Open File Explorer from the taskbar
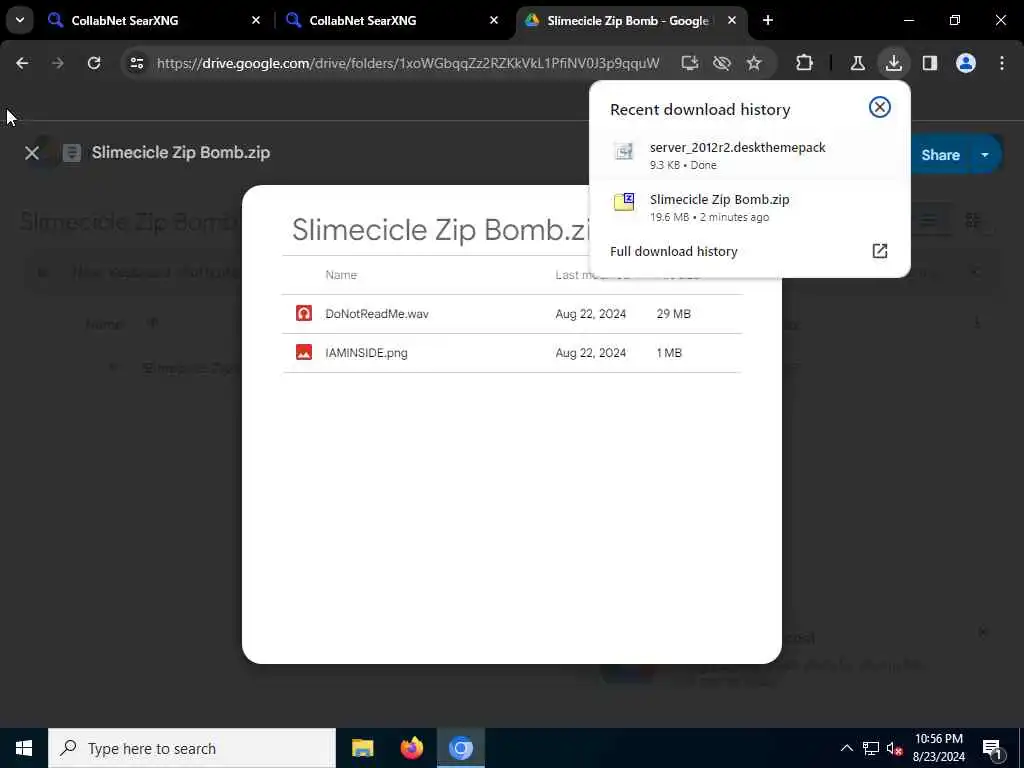Viewport: 1024px width, 768px height. [x=362, y=748]
